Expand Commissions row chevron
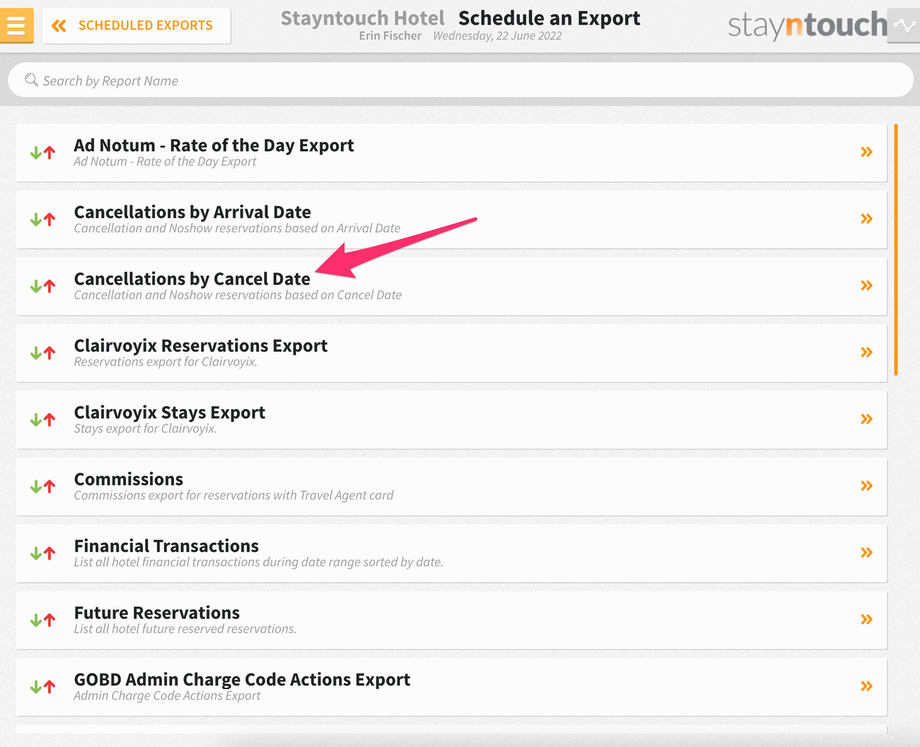The image size is (920, 747). click(x=867, y=486)
